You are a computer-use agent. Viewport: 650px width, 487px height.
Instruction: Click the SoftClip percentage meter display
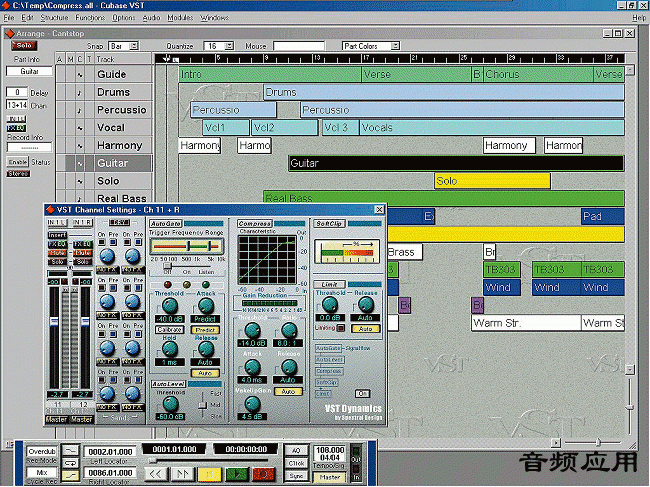[347, 252]
